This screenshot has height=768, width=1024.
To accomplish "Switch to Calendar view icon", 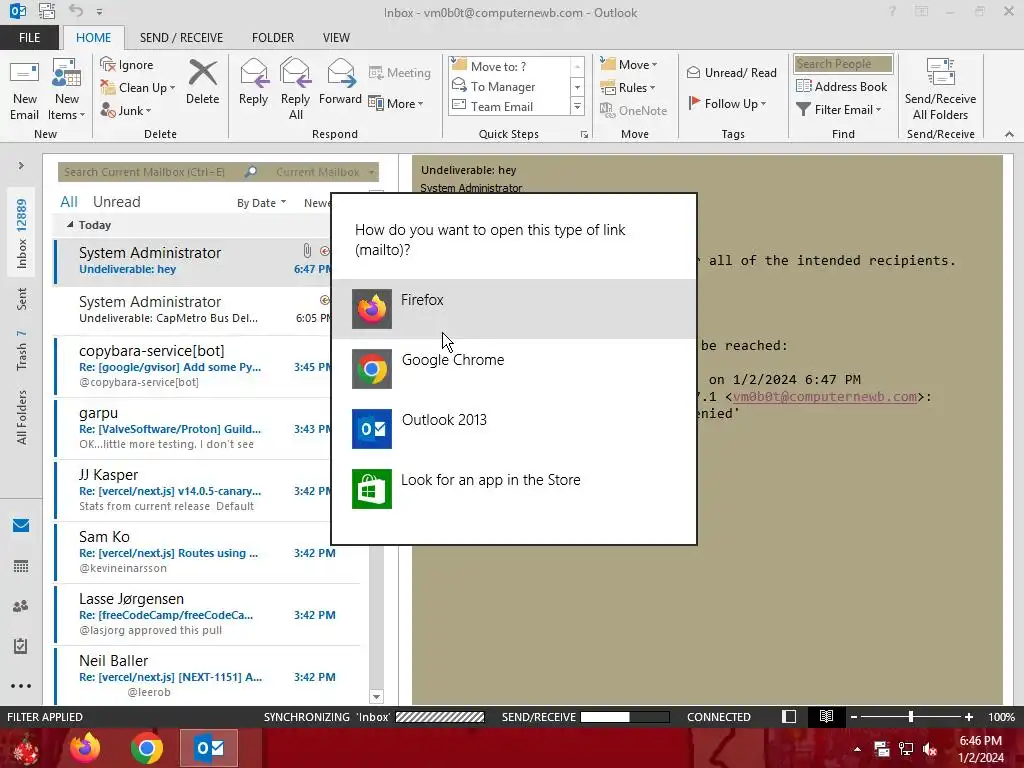I will click(21, 566).
